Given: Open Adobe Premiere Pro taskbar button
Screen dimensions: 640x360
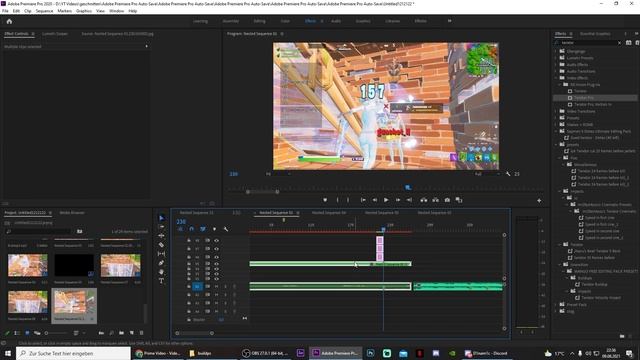Looking at the screenshot, I should point(335,353).
